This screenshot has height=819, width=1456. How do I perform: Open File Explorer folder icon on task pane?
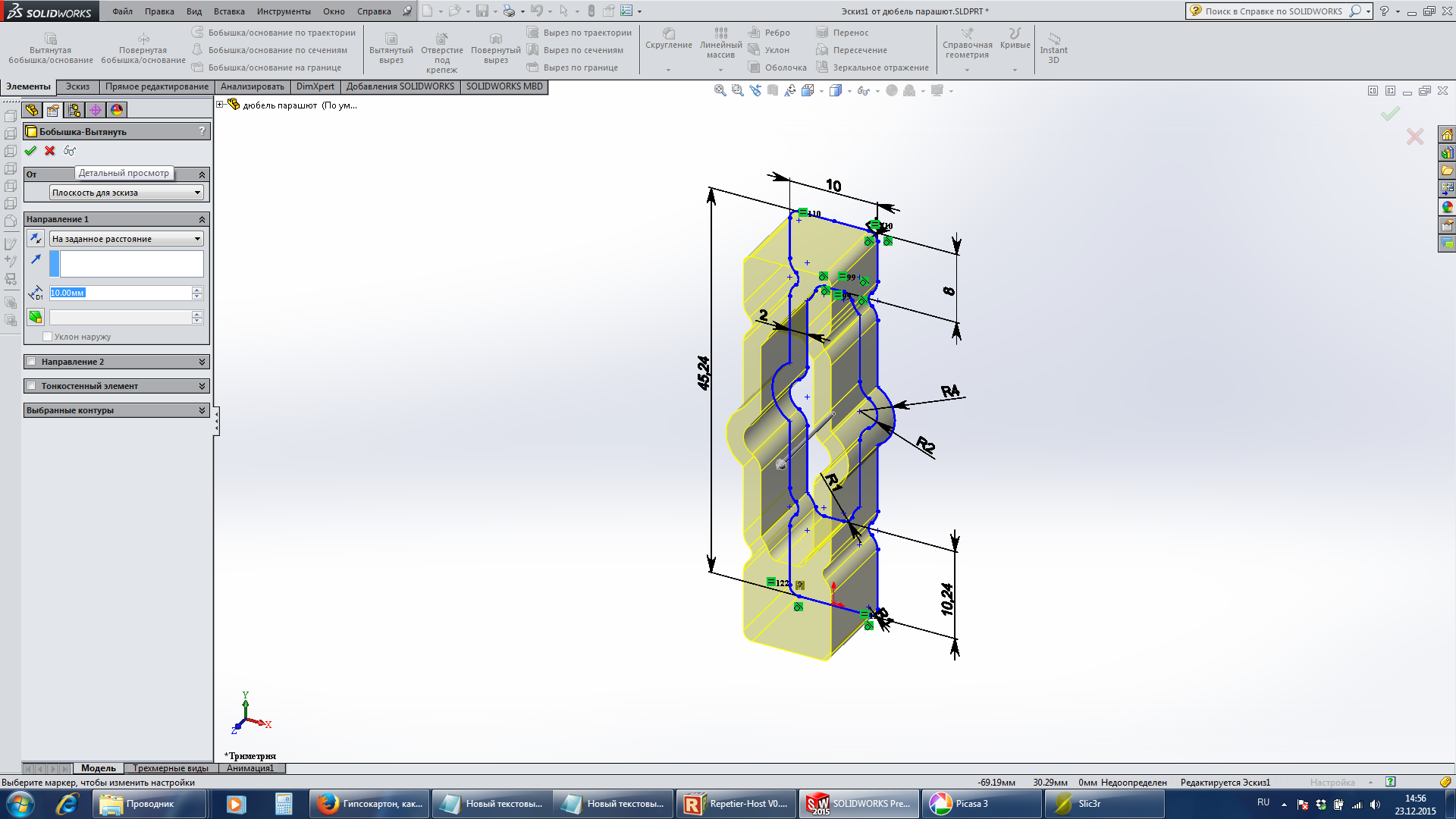[1447, 171]
